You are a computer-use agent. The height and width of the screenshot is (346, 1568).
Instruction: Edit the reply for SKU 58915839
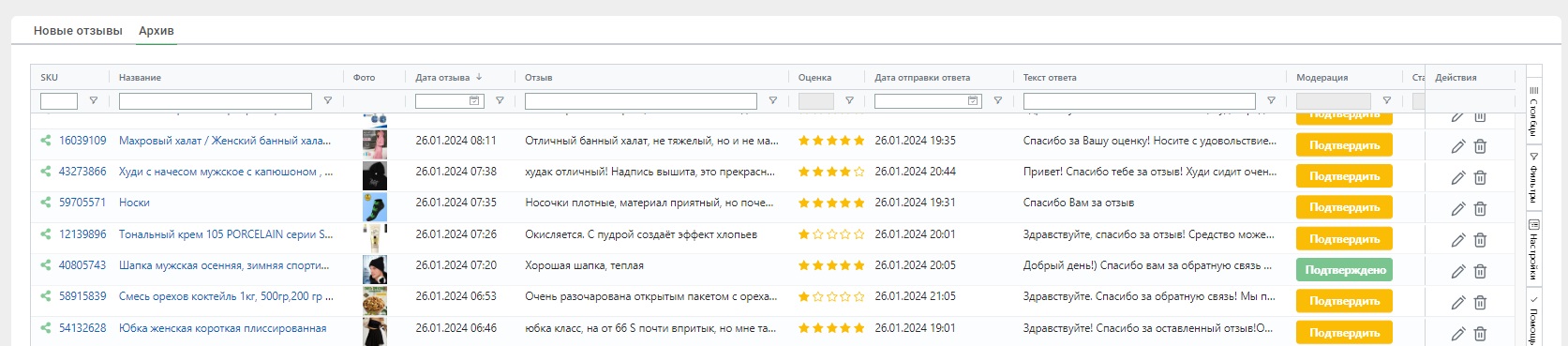(1458, 302)
